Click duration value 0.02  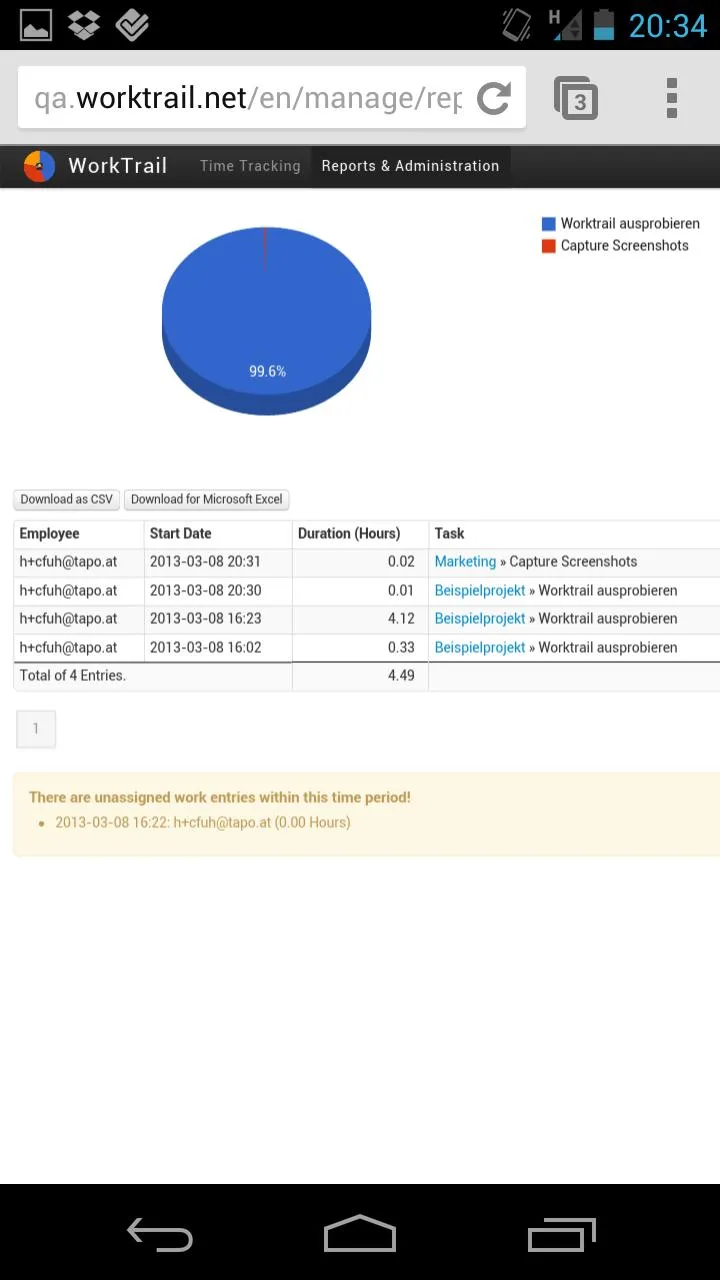pyautogui.click(x=401, y=562)
